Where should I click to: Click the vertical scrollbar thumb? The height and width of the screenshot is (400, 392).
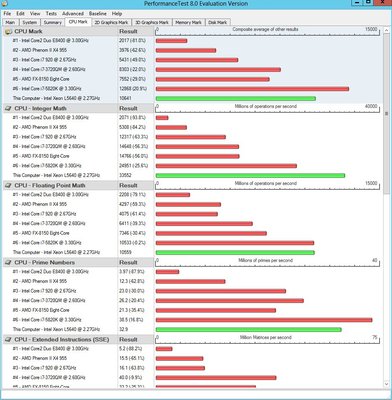[387, 113]
